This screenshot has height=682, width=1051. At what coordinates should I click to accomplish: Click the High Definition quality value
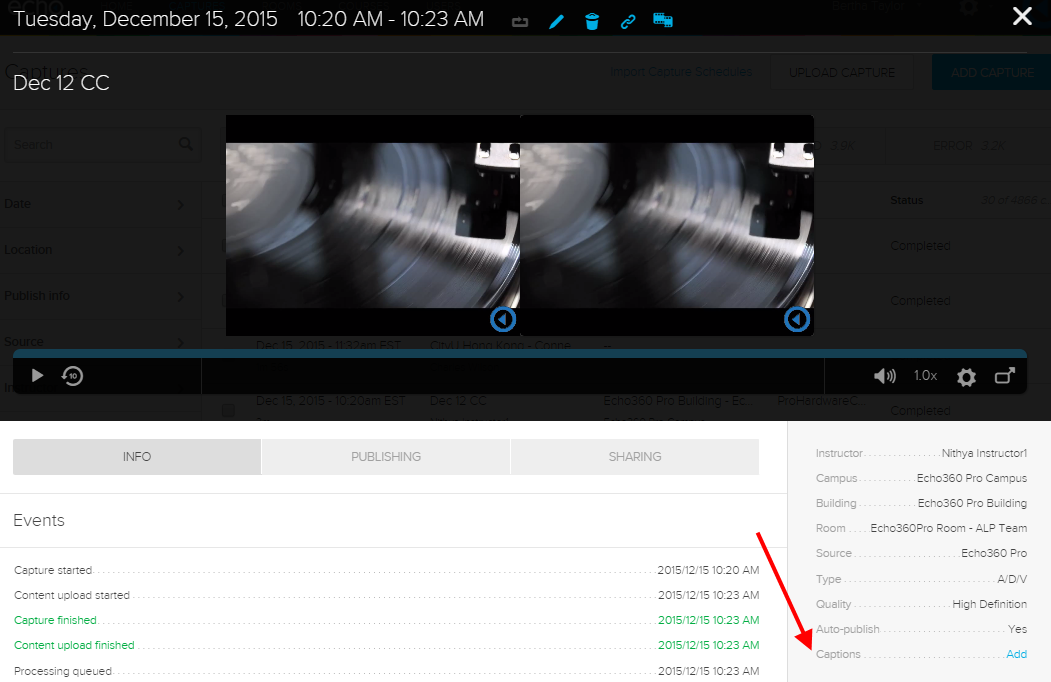(989, 604)
